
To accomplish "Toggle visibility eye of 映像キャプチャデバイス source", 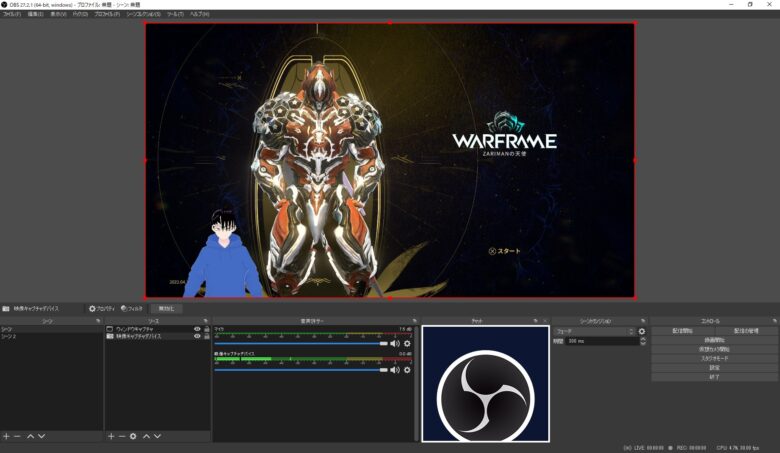I will click(197, 337).
